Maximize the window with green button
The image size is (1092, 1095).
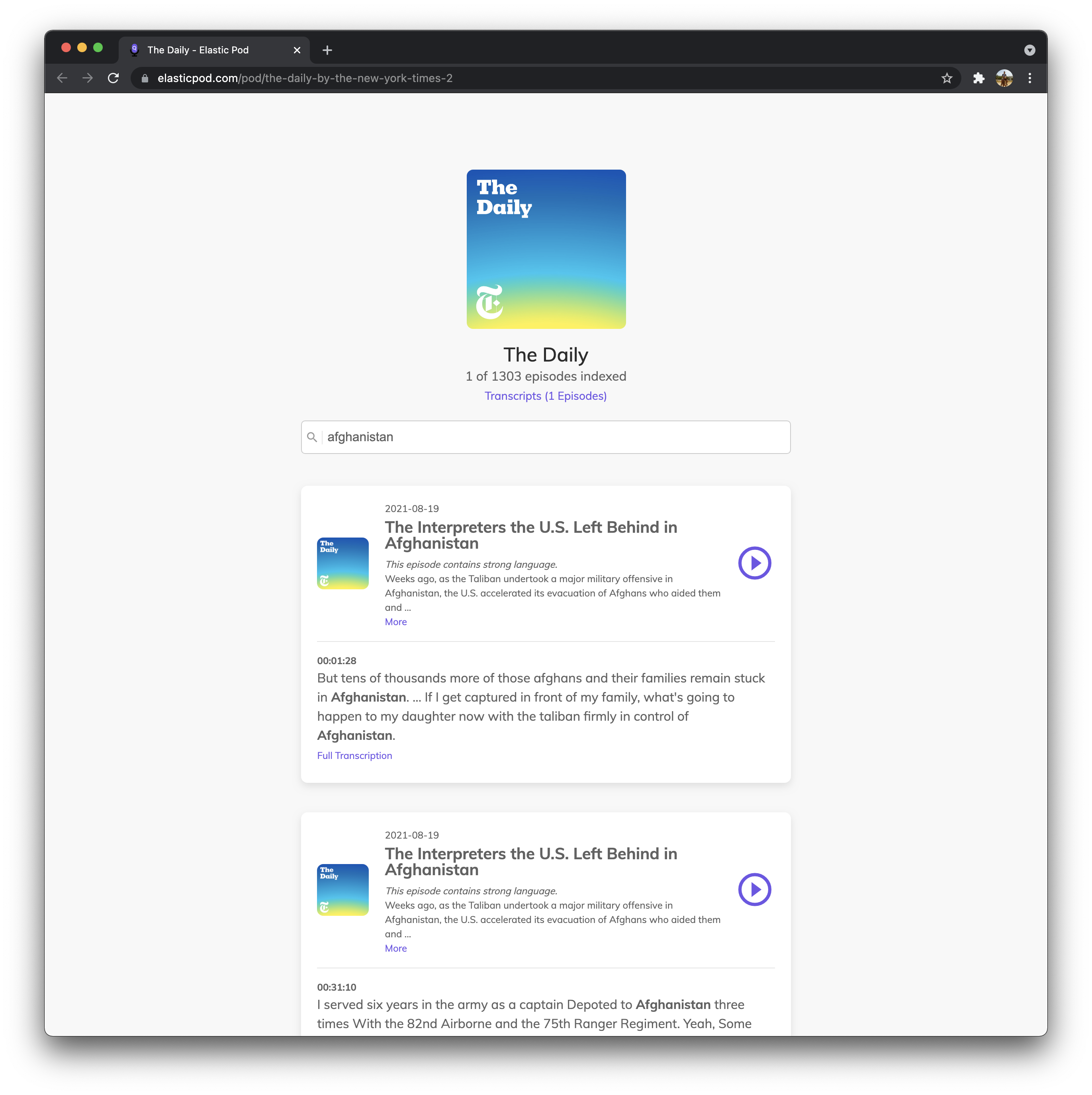click(x=98, y=48)
